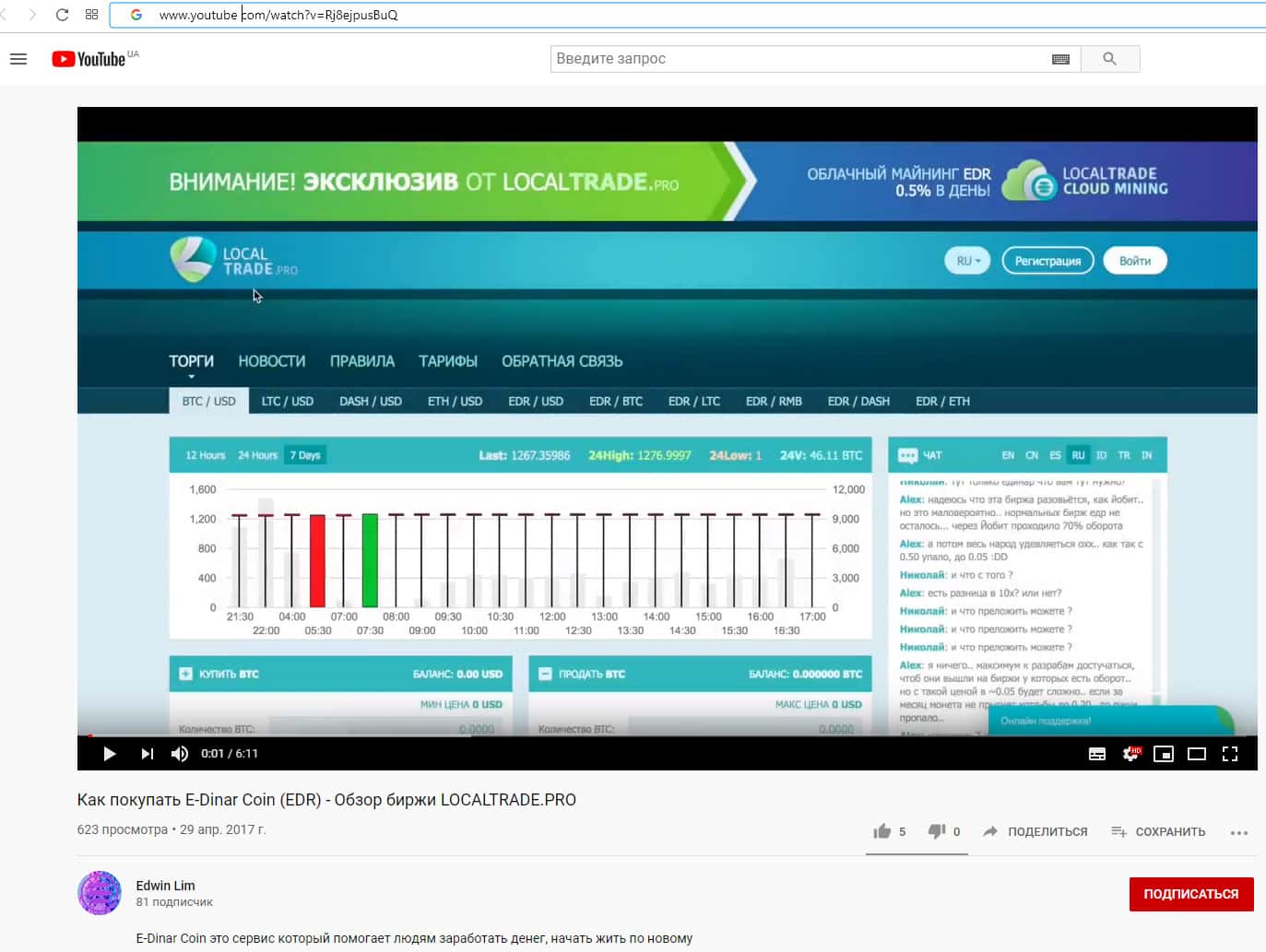The width and height of the screenshot is (1266, 952).
Task: Click the Google icon in the address bar
Action: 136,15
